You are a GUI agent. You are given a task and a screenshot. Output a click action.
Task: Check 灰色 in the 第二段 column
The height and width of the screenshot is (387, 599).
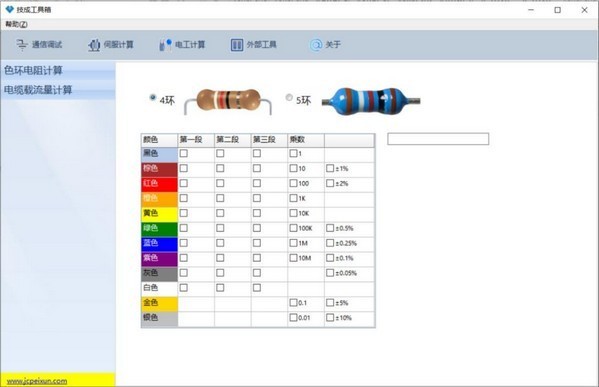pyautogui.click(x=220, y=273)
